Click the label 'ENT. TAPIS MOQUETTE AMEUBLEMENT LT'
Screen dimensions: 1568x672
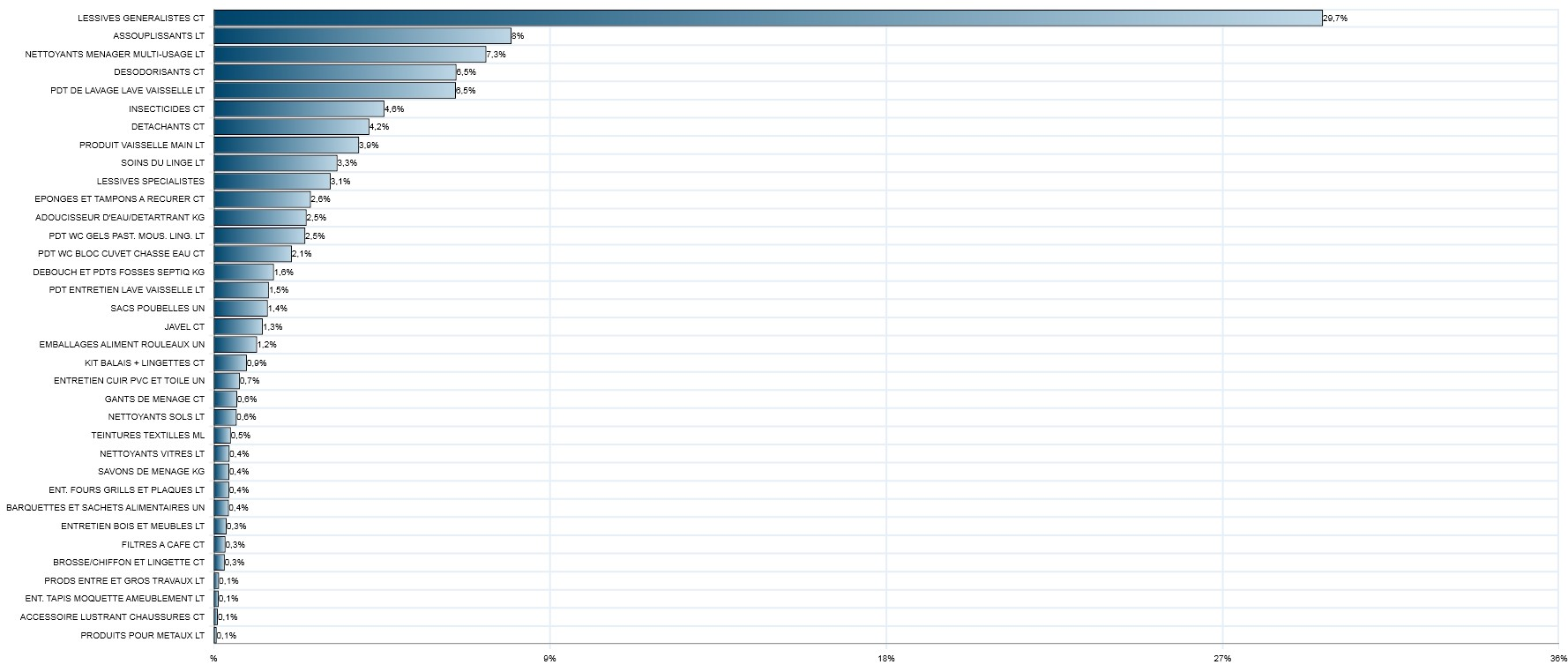(115, 599)
